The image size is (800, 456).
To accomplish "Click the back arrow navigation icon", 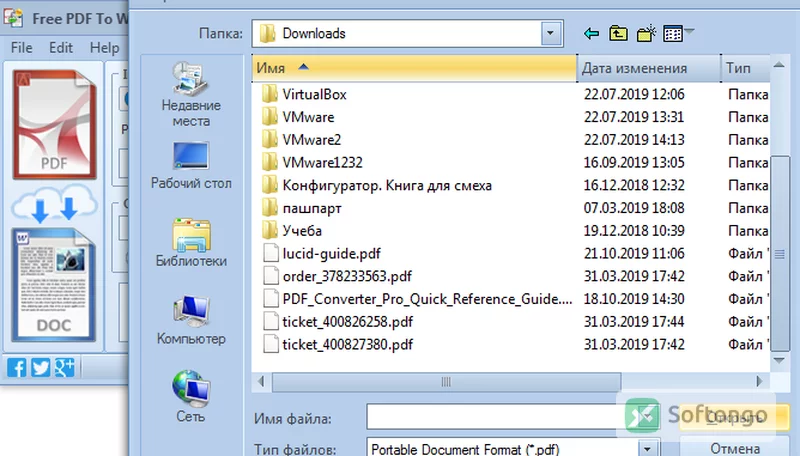I will click(591, 34).
